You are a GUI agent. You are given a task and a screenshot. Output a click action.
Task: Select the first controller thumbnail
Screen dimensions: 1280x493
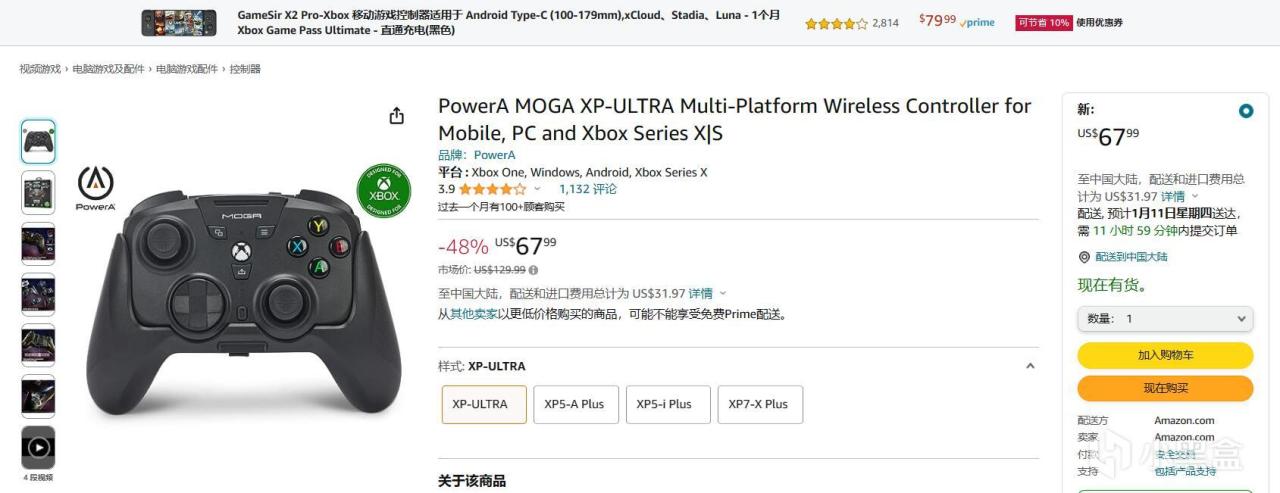38,141
